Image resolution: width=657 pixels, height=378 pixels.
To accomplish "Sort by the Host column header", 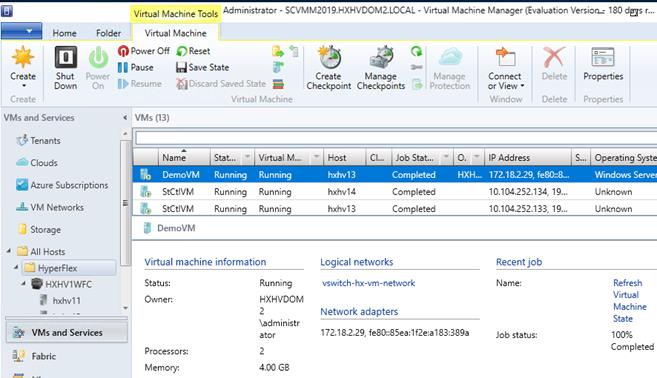I will (x=344, y=158).
